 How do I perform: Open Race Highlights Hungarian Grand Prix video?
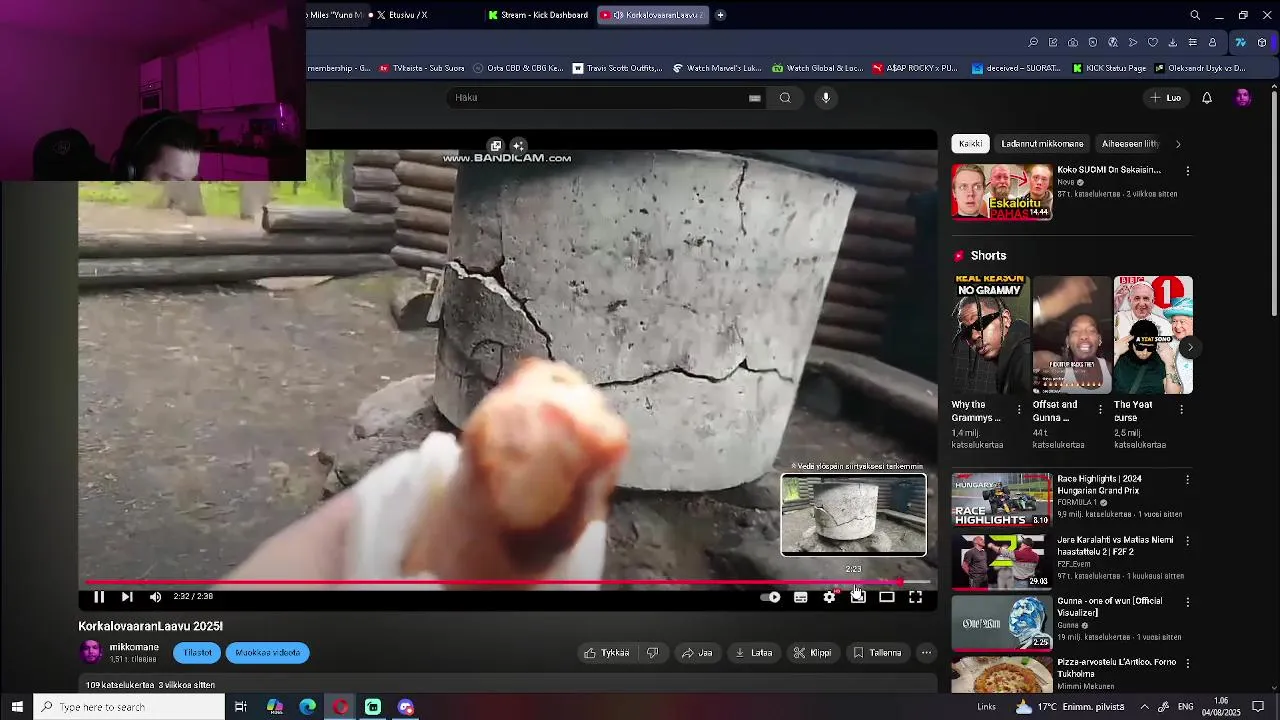point(1002,500)
